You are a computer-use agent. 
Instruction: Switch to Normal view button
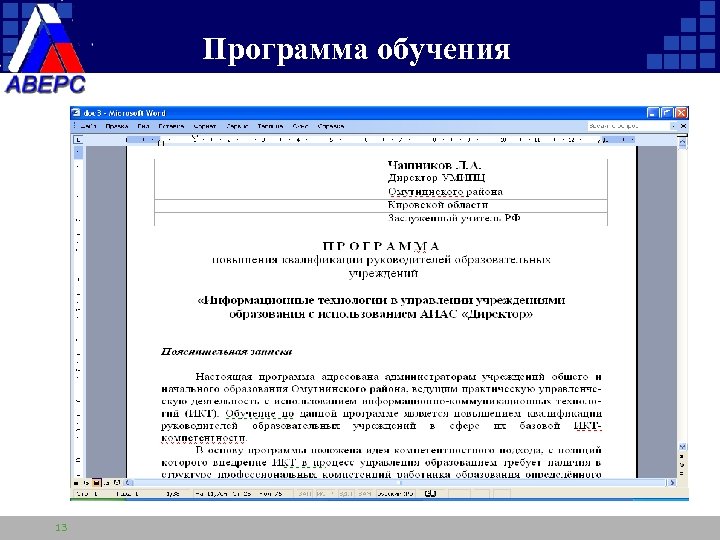(76, 483)
